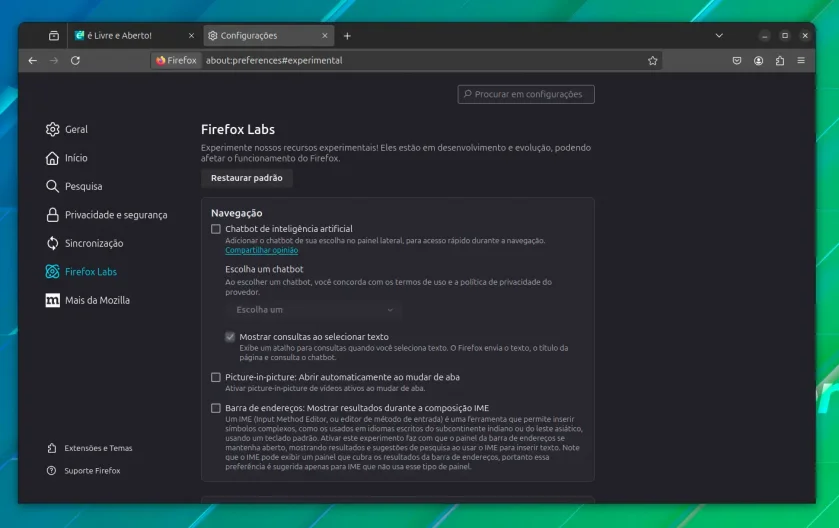The image size is (840, 528).
Task: Go back with the back arrow
Action: (33, 61)
